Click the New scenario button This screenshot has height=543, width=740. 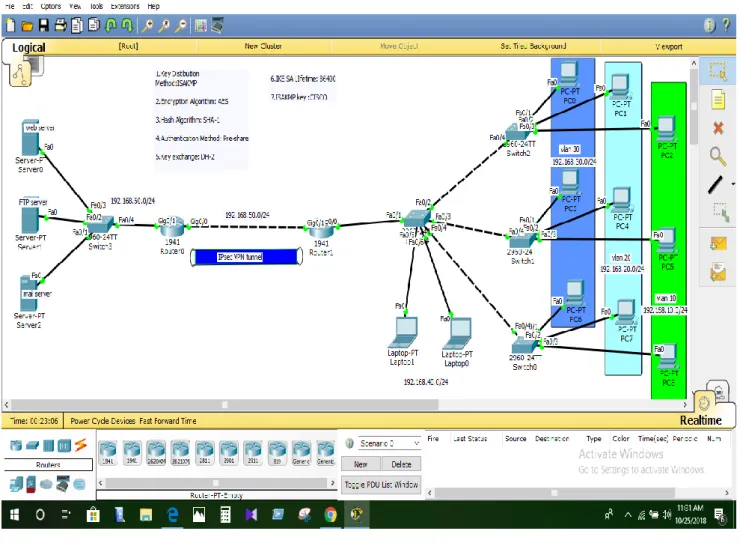coord(361,464)
